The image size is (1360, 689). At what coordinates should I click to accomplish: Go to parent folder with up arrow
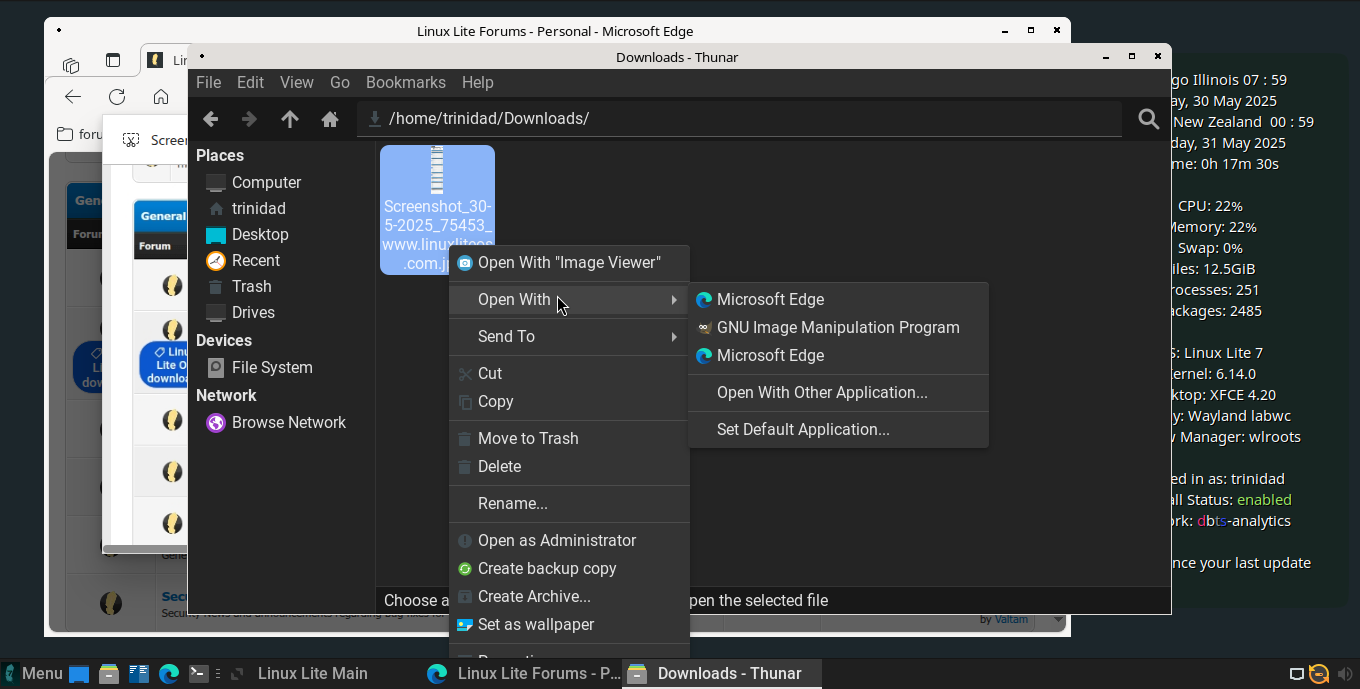pyautogui.click(x=290, y=119)
